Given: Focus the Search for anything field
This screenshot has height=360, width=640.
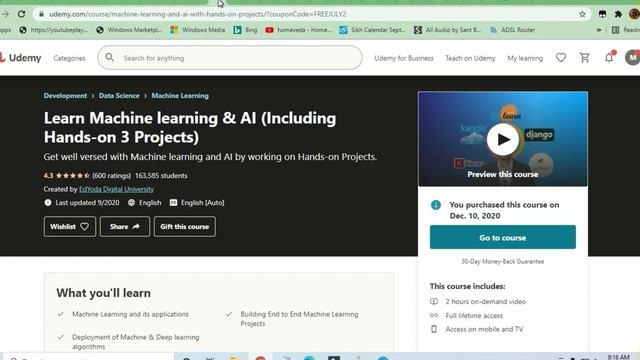Looking at the screenshot, I should click(x=230, y=58).
